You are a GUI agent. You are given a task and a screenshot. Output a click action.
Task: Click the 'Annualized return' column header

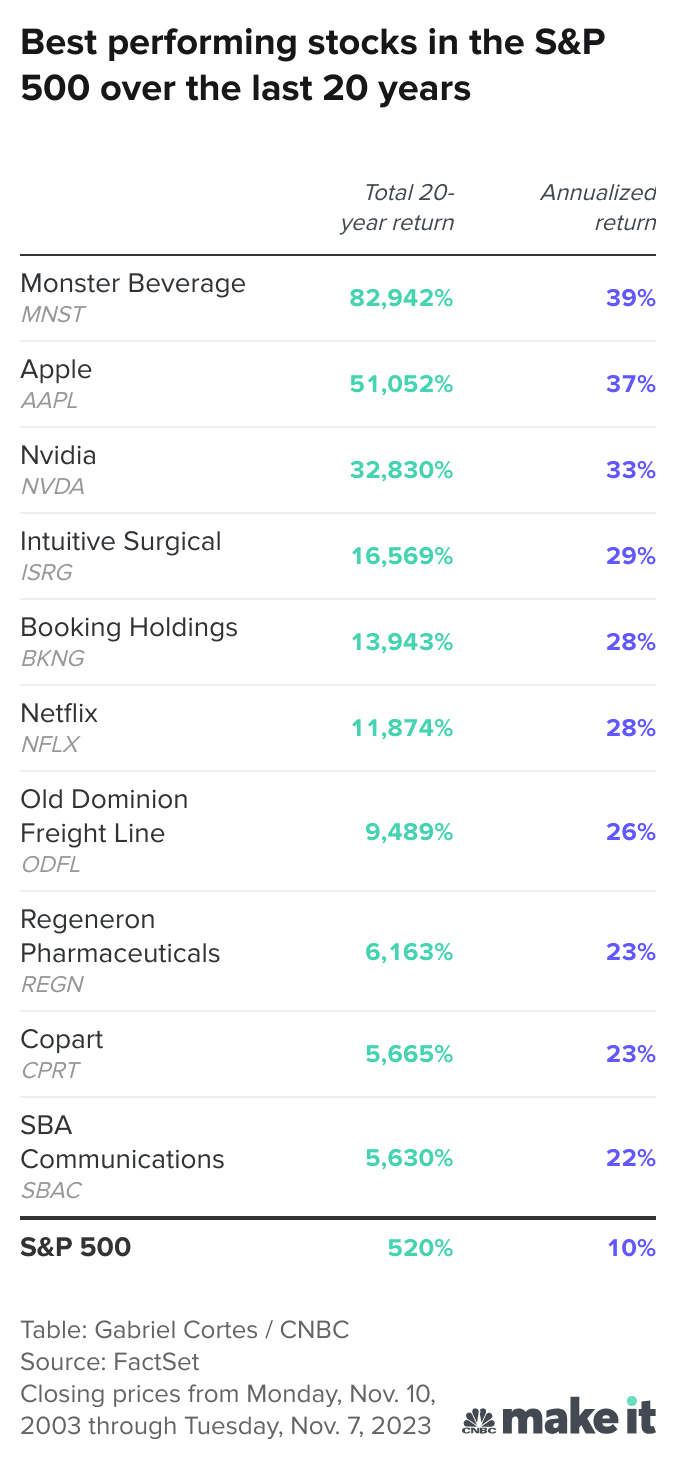tap(598, 207)
